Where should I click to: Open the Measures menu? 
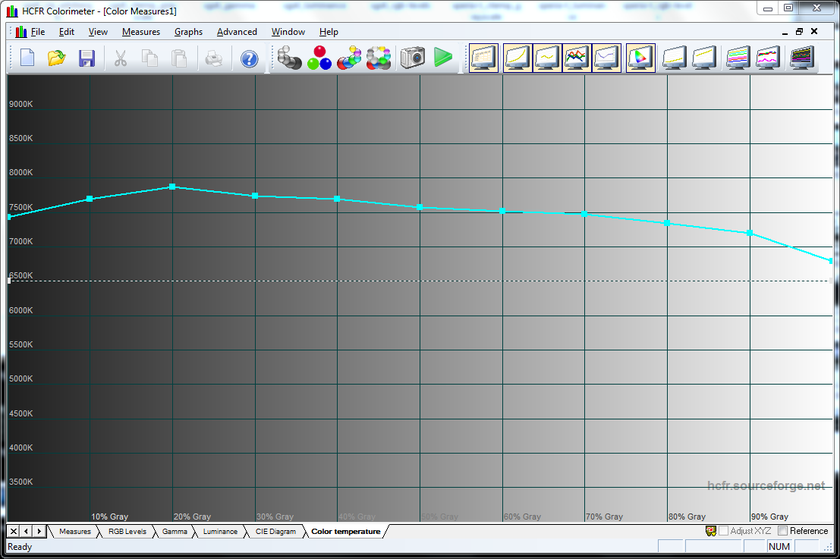pos(141,32)
